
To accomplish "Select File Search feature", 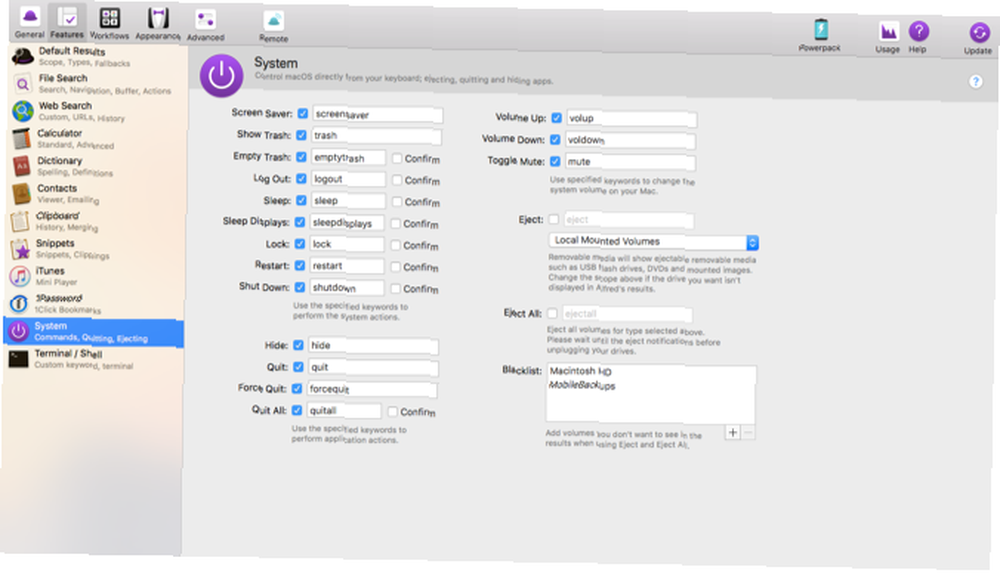I will tap(96, 84).
